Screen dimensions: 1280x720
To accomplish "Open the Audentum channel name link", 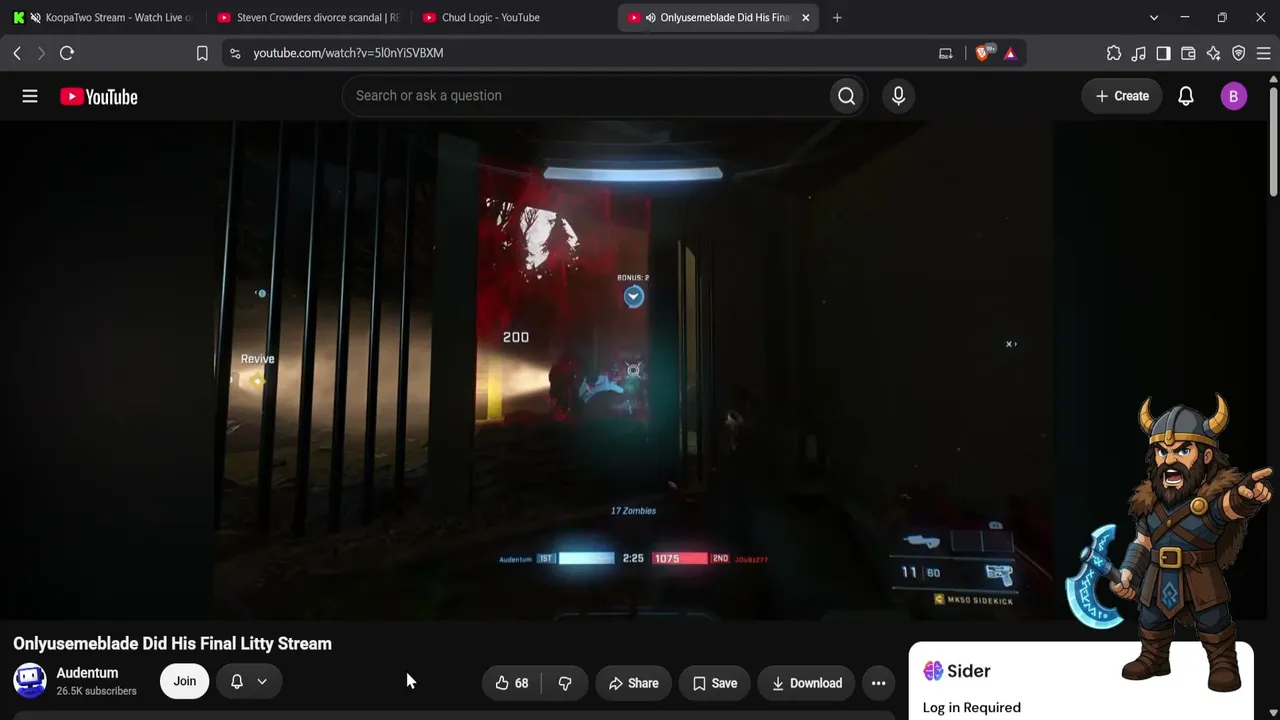I will [x=87, y=673].
